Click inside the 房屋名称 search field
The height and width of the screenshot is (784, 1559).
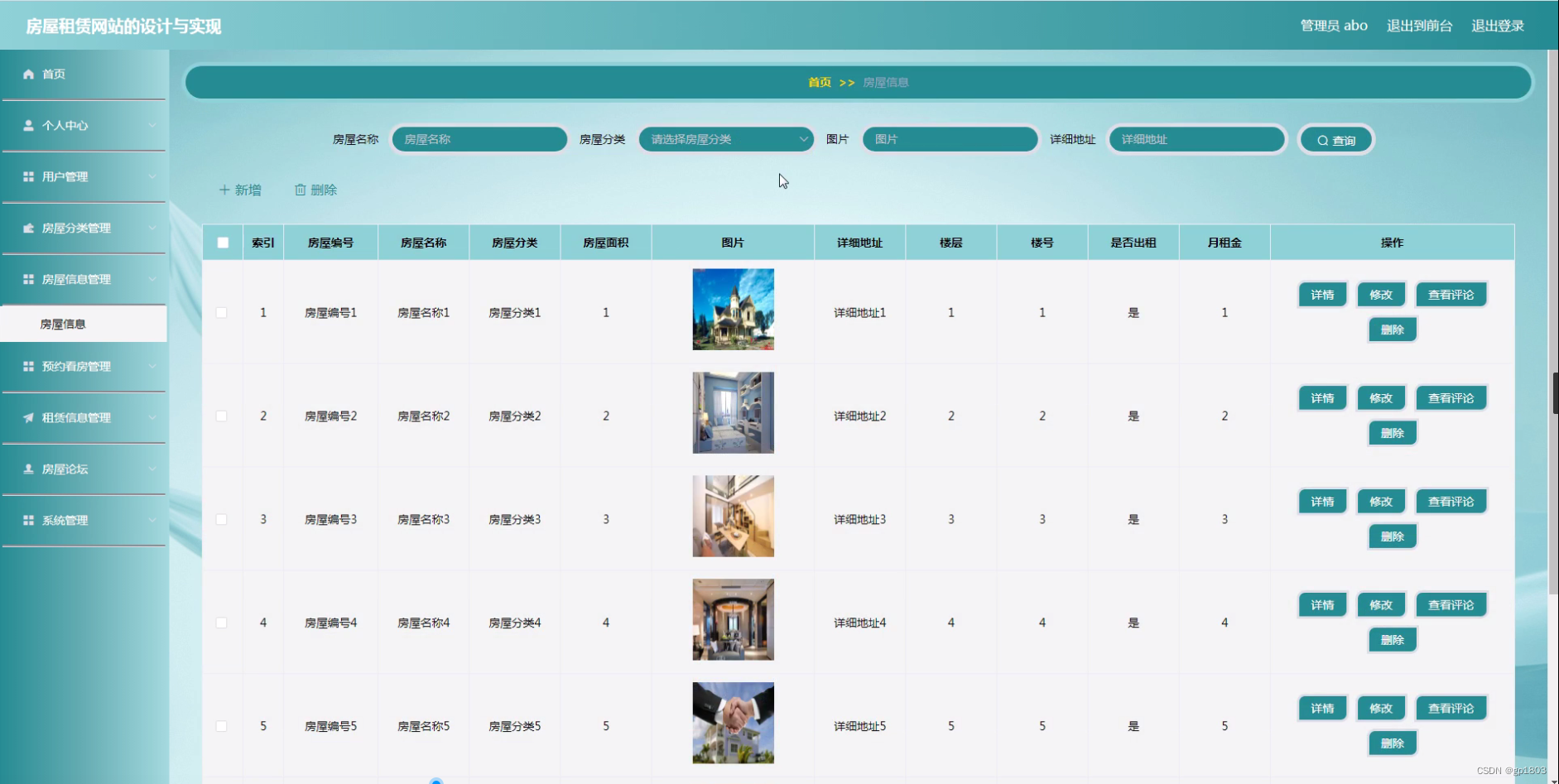pyautogui.click(x=479, y=139)
